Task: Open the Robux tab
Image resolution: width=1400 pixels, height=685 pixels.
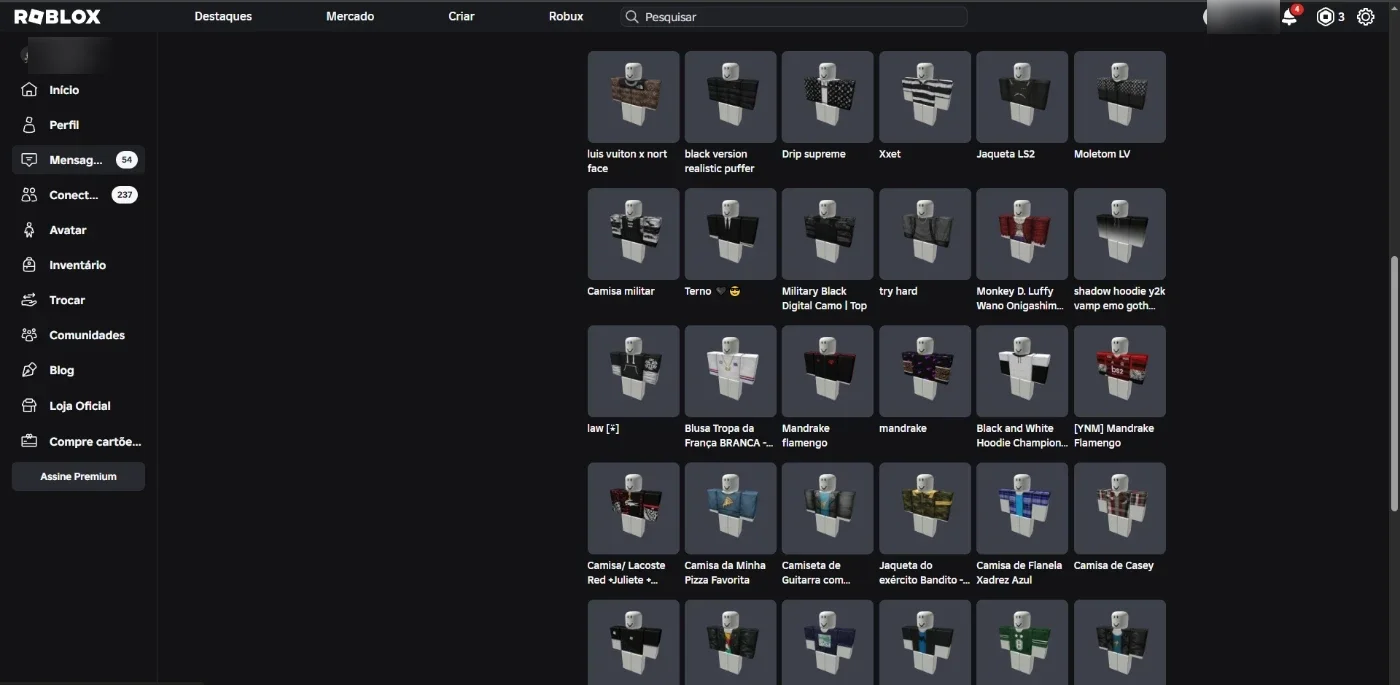Action: 566,17
